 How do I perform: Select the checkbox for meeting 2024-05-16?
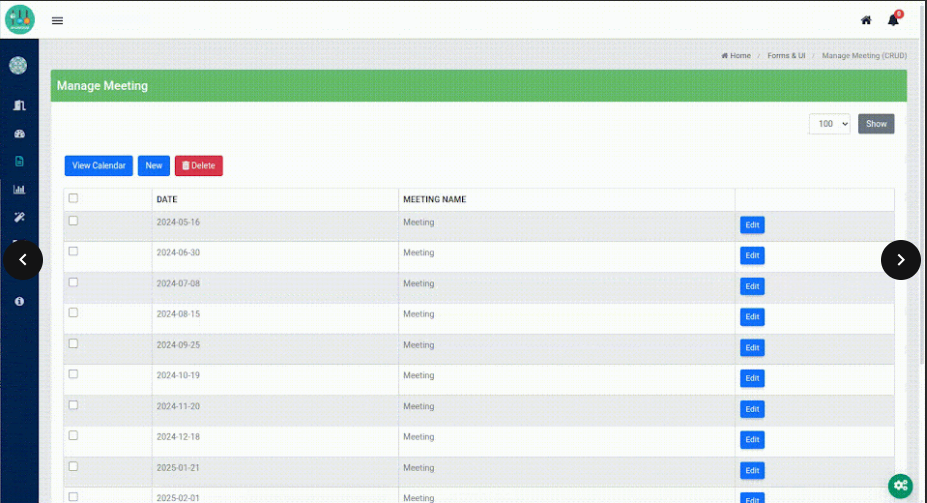pos(73,221)
